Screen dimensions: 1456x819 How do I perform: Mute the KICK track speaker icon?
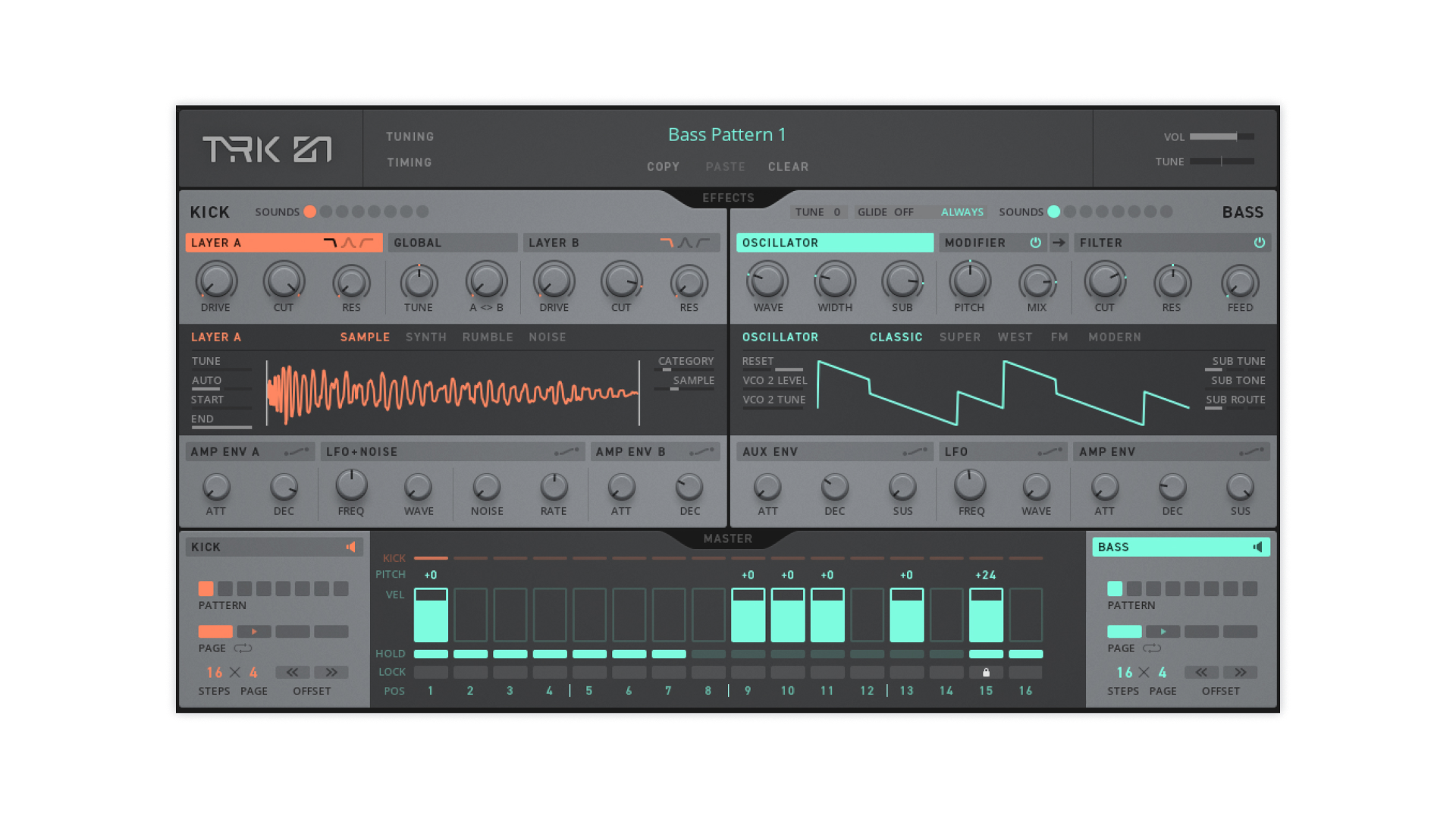(x=351, y=547)
